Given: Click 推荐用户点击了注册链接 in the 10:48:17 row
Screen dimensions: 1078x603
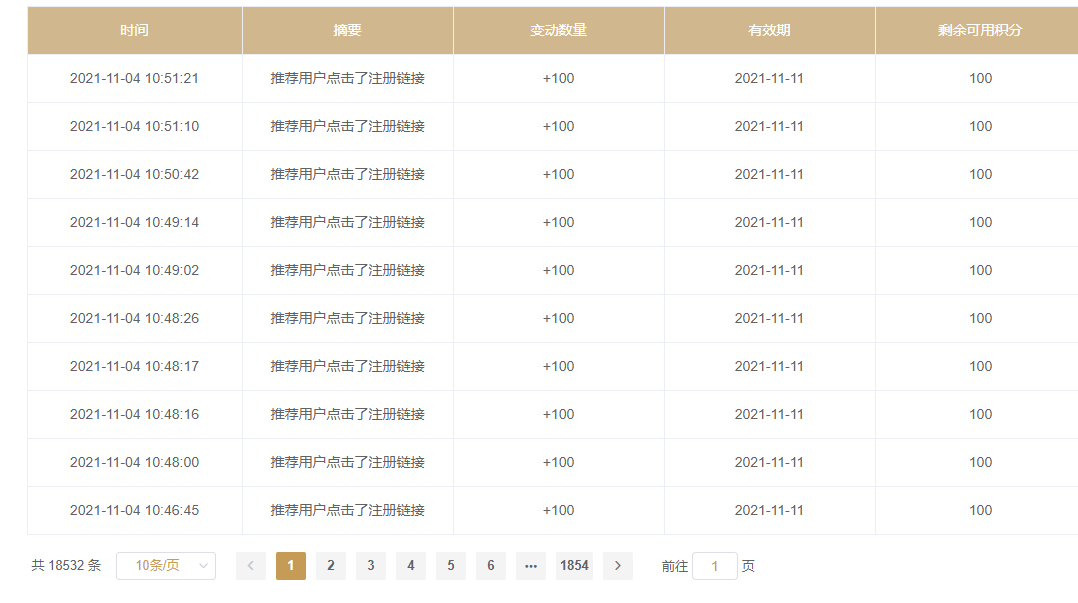Looking at the screenshot, I should pyautogui.click(x=348, y=366).
